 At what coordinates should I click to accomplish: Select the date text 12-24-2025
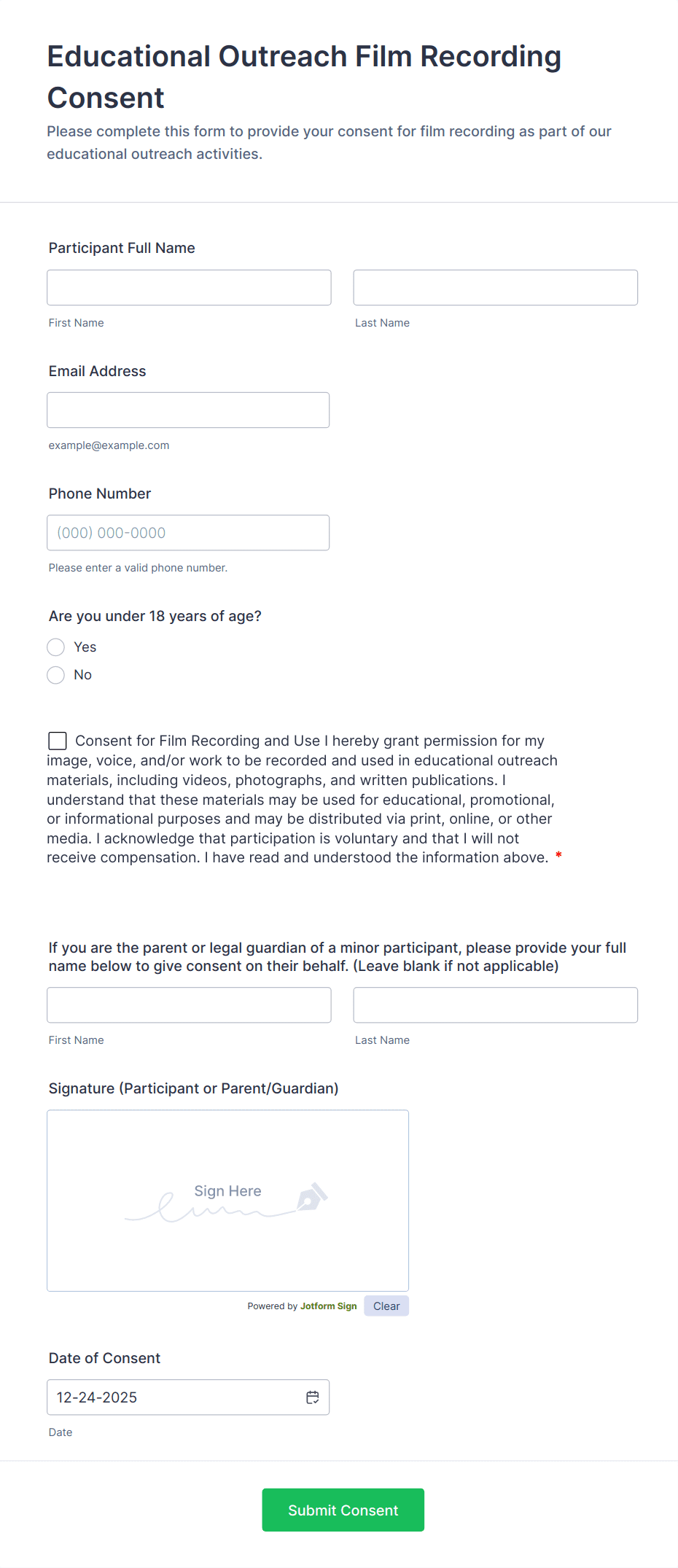coord(97,1397)
